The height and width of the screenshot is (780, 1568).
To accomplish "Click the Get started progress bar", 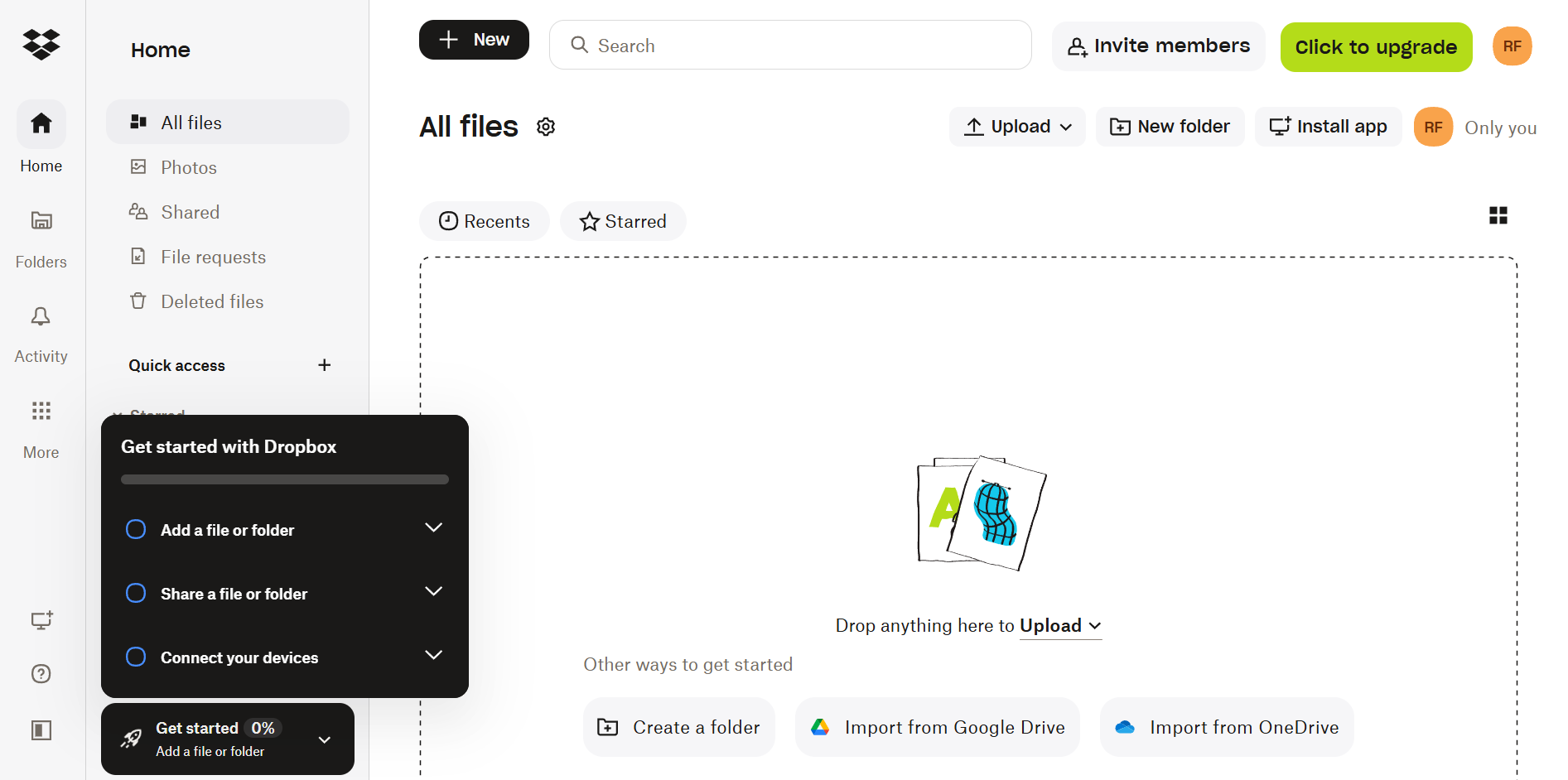I will 285,479.
